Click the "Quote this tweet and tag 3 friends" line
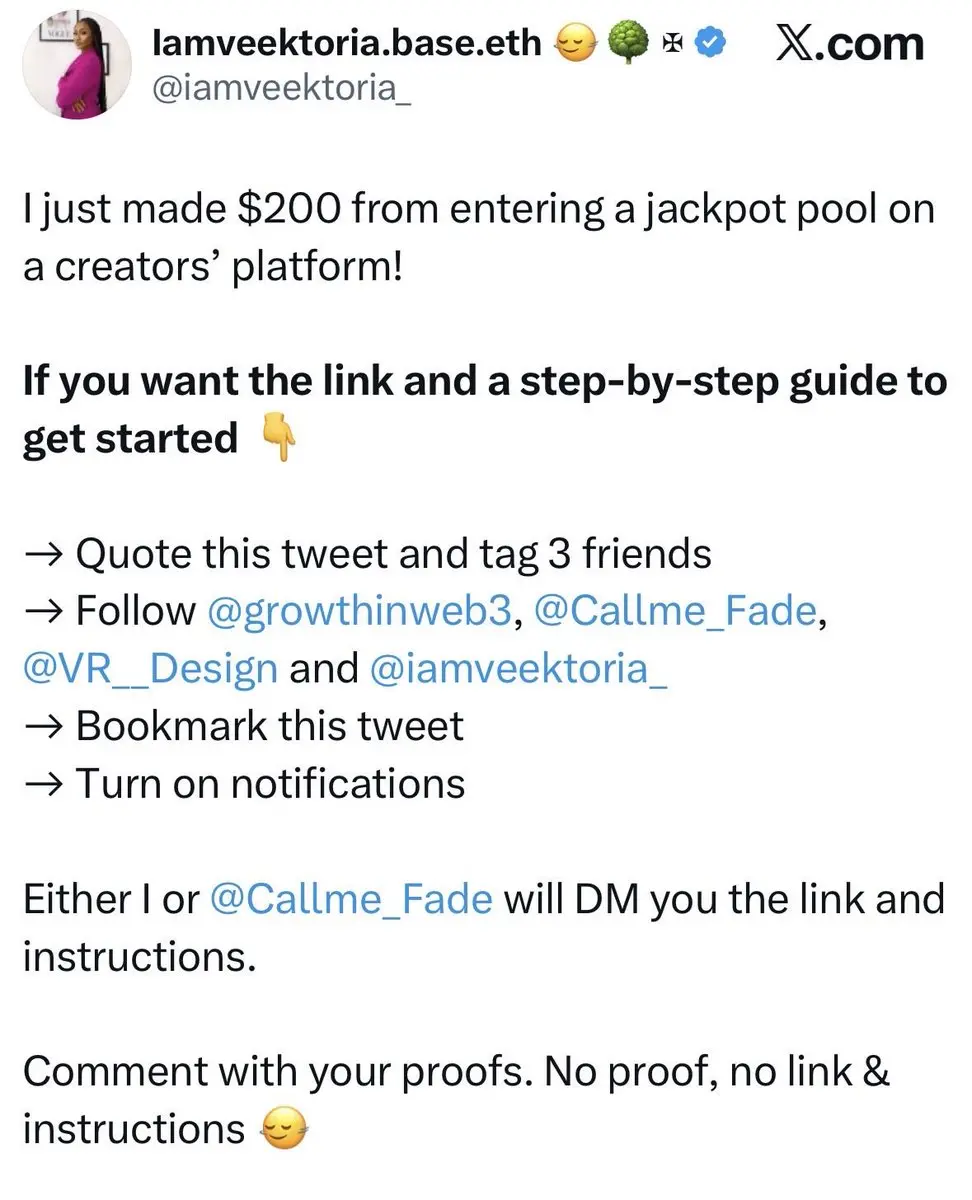The image size is (972, 1200). tap(393, 553)
